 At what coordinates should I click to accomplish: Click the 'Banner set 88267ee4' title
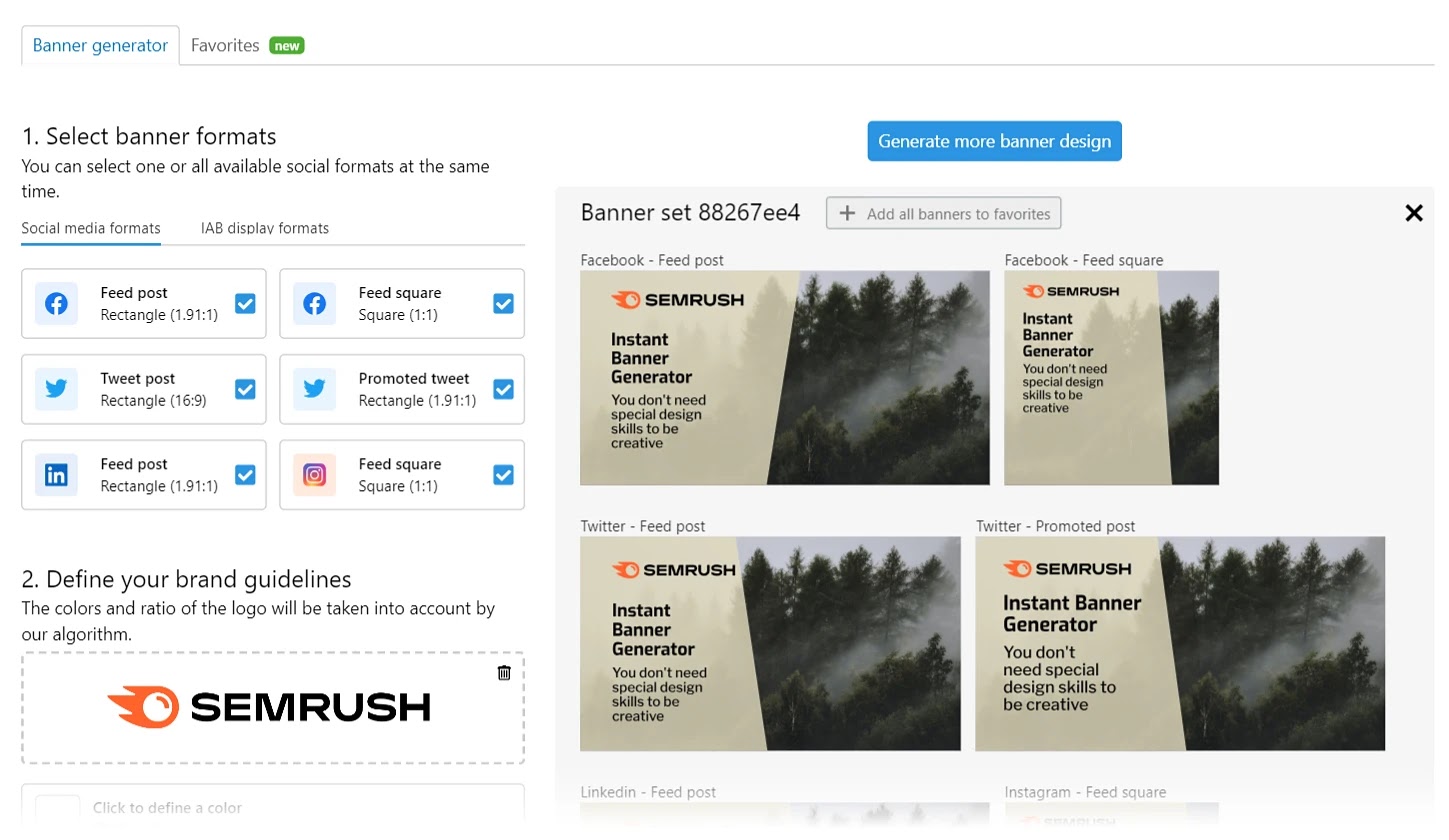pos(690,213)
